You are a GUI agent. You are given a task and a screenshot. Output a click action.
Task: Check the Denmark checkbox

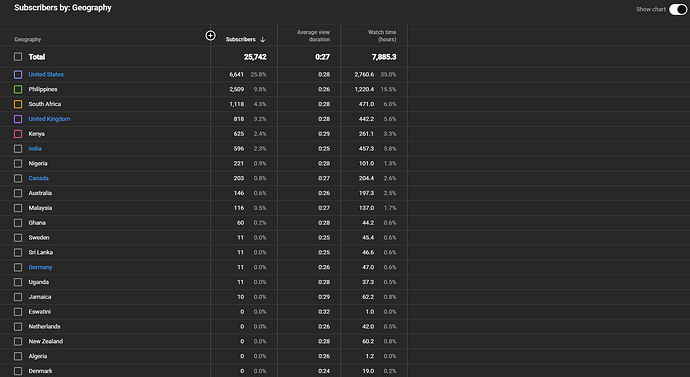pyautogui.click(x=18, y=371)
